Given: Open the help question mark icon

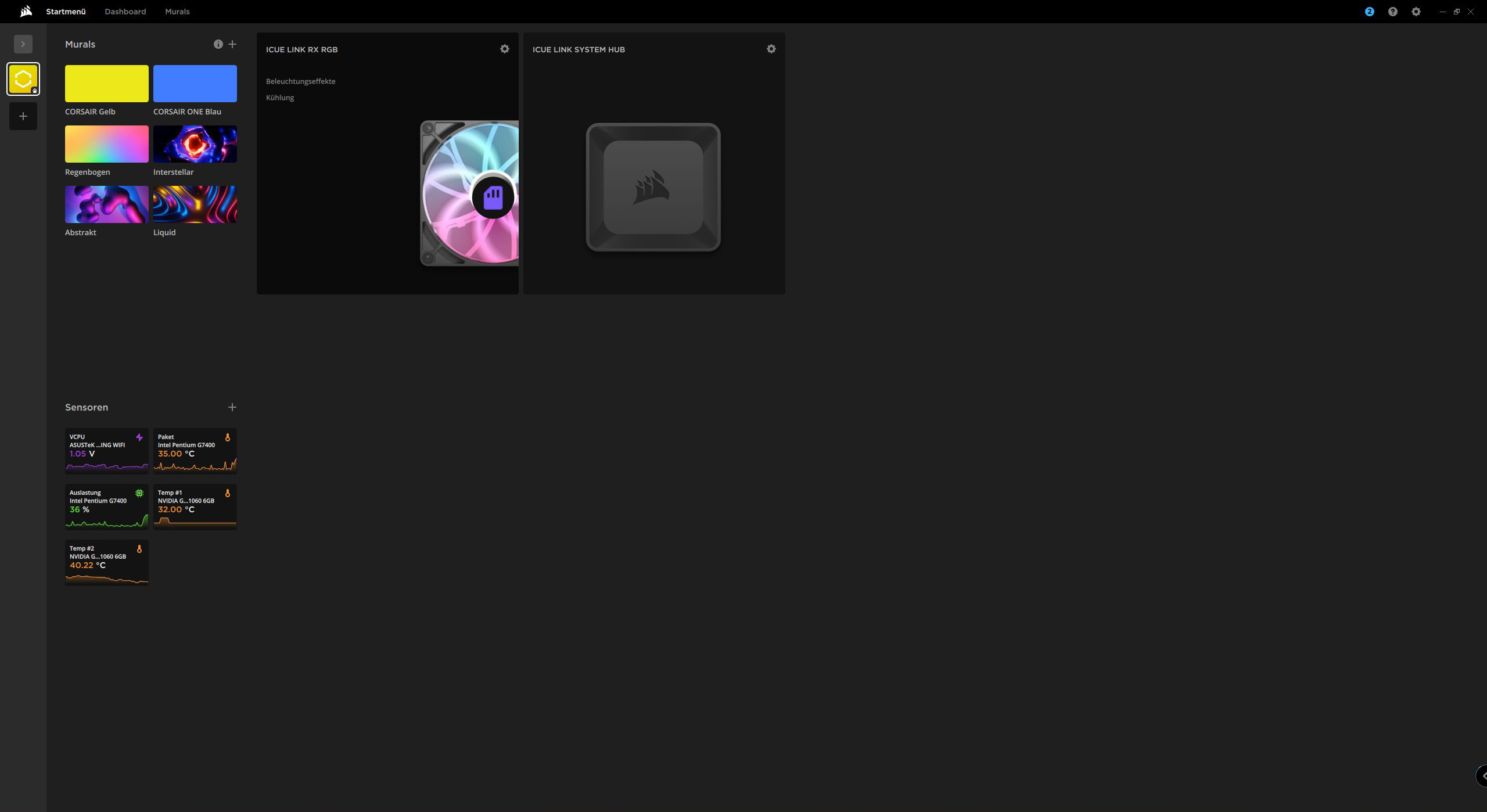Looking at the screenshot, I should click(x=1392, y=12).
